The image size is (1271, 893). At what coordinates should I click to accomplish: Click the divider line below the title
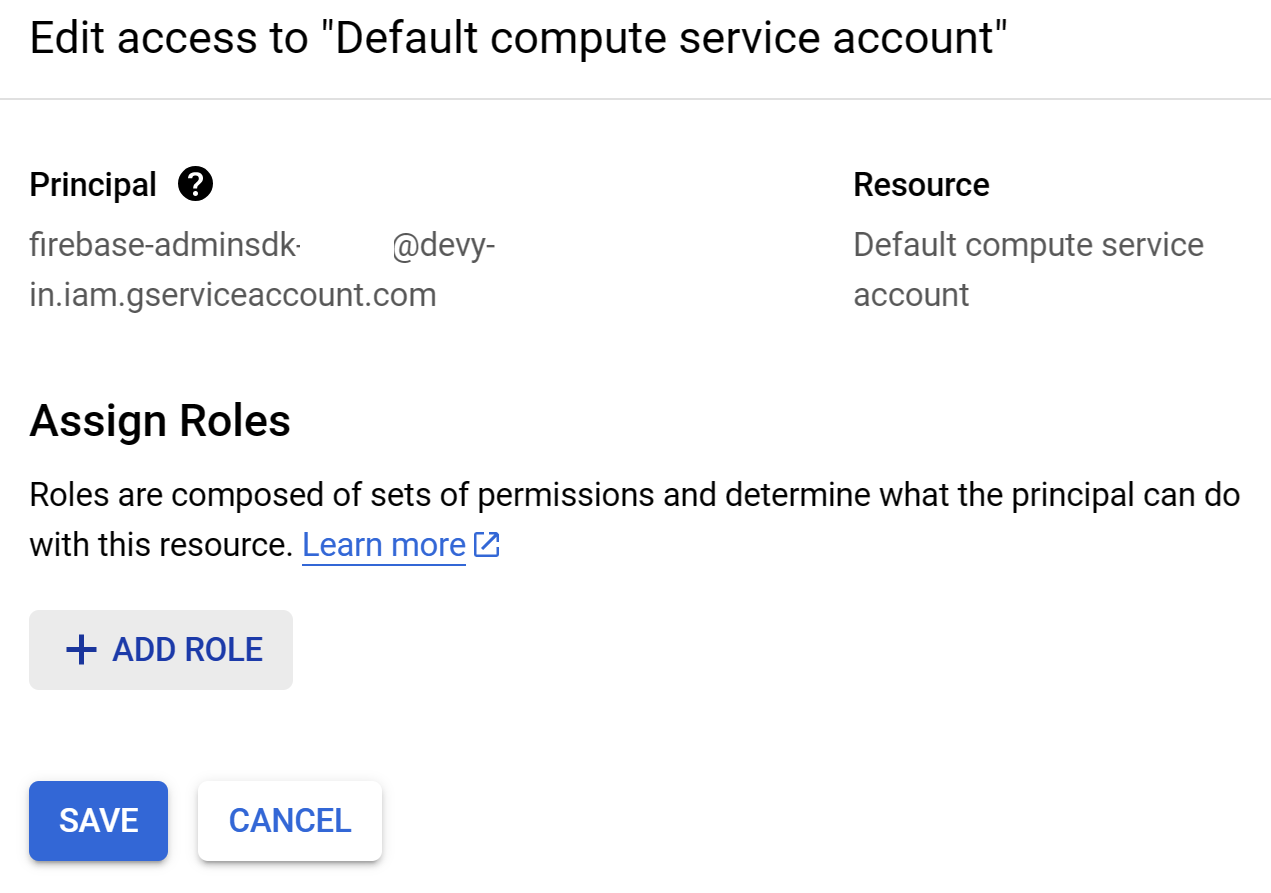635,99
